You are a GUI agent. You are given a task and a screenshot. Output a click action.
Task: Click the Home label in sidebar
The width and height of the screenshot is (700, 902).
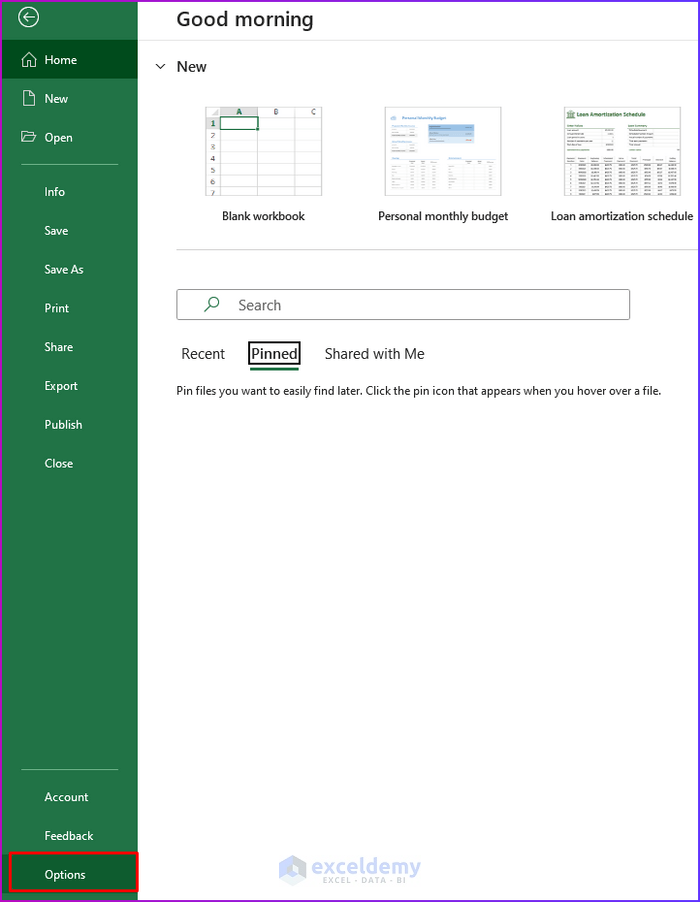coord(60,60)
